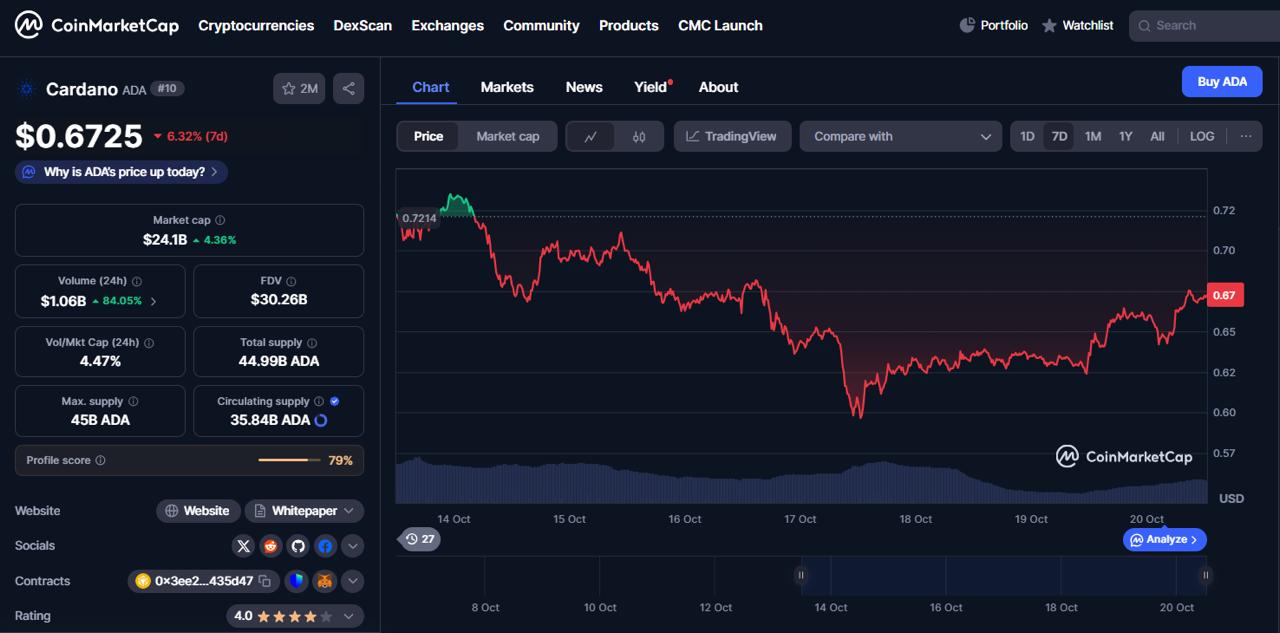Open the Exchanges menu in top navigation
This screenshot has height=633, width=1280.
[447, 25]
